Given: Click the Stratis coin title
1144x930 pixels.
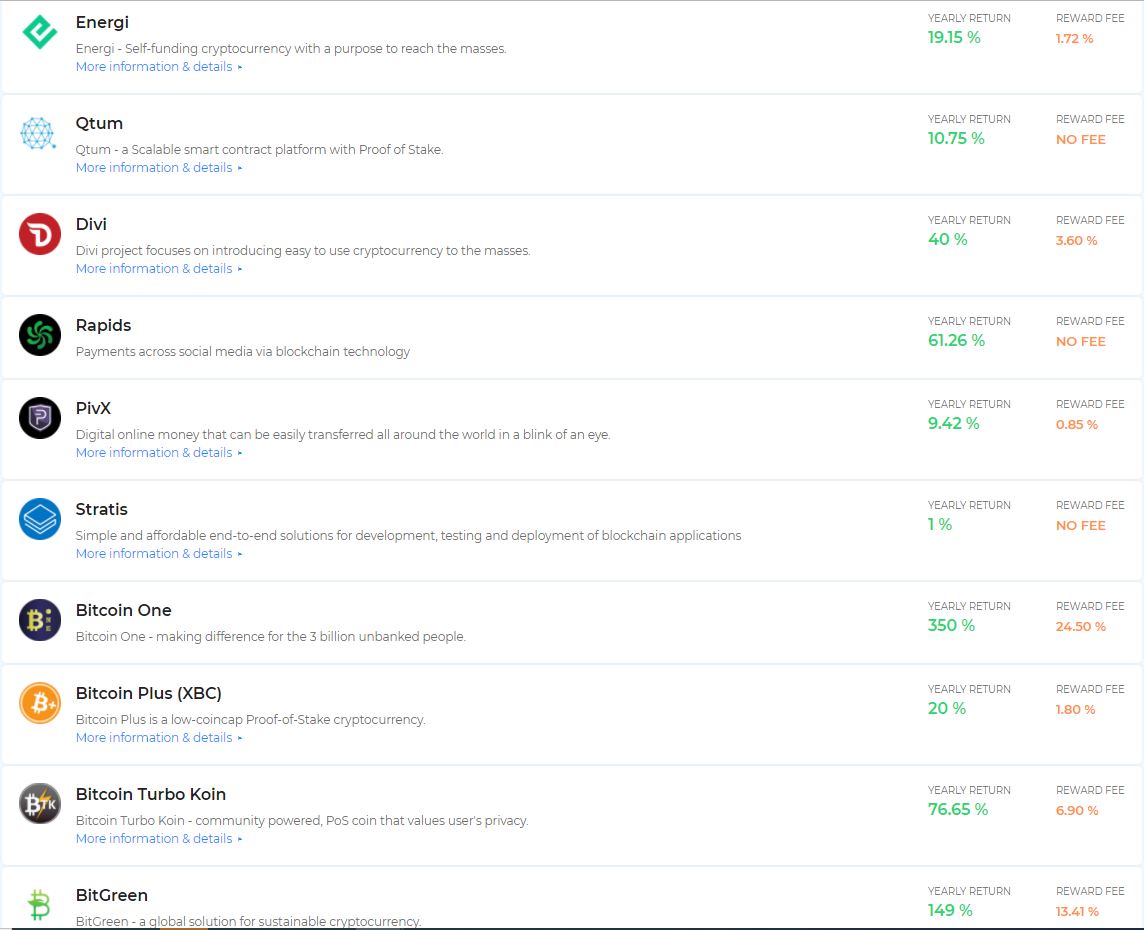Looking at the screenshot, I should coord(101,509).
